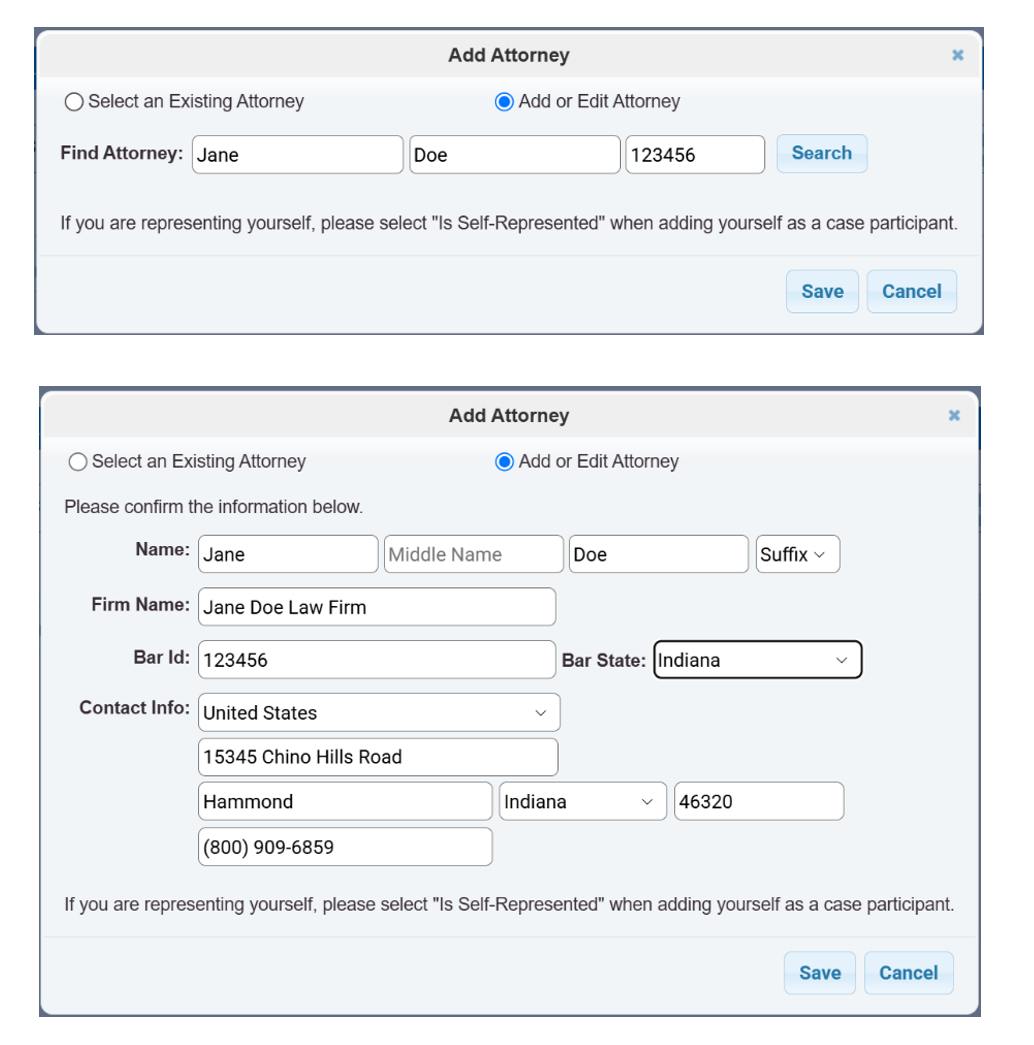Image resolution: width=1034 pixels, height=1045 pixels.
Task: Close the top Add Attorney dialog
Action: tap(957, 55)
